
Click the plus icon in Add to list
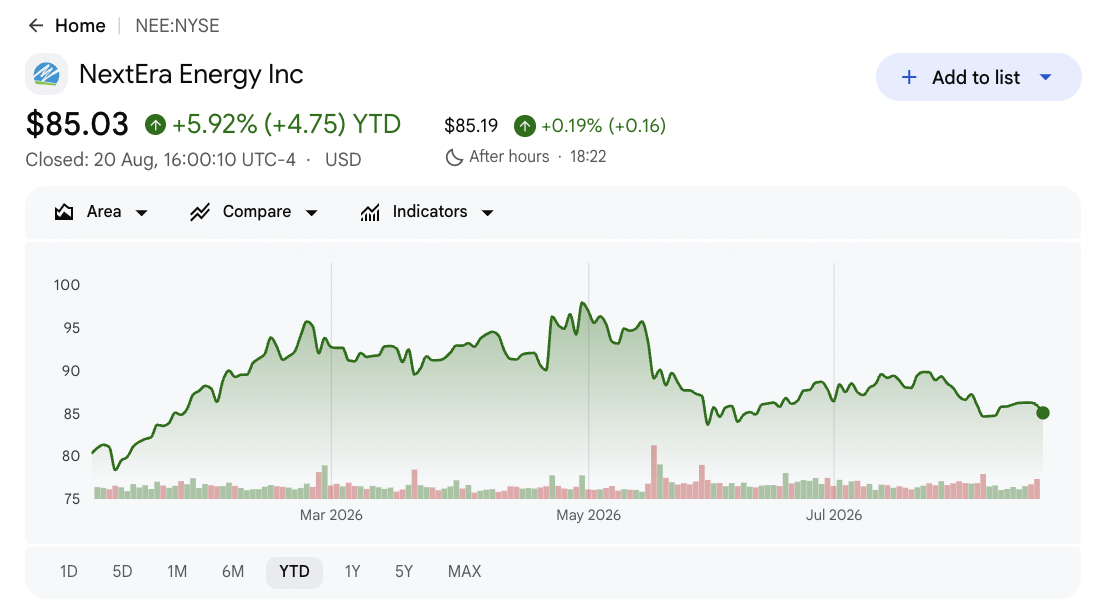coord(908,77)
